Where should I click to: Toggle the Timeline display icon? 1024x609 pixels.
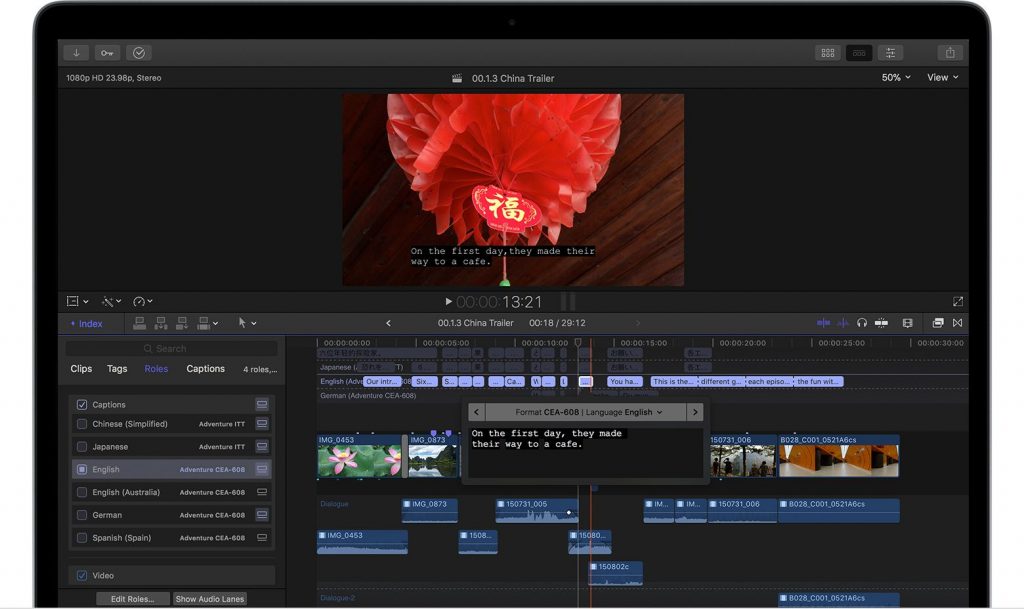tap(859, 53)
